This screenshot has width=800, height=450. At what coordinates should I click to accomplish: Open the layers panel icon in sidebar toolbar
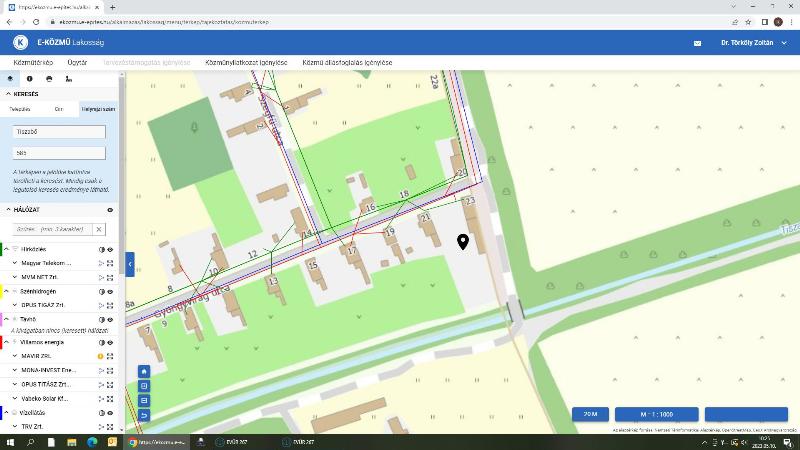[x=10, y=79]
